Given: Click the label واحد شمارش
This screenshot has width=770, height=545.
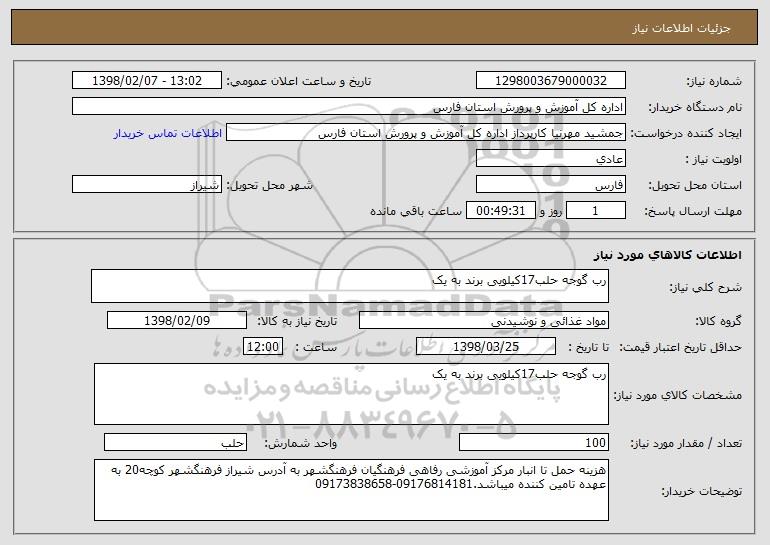Looking at the screenshot, I should 301,443.
